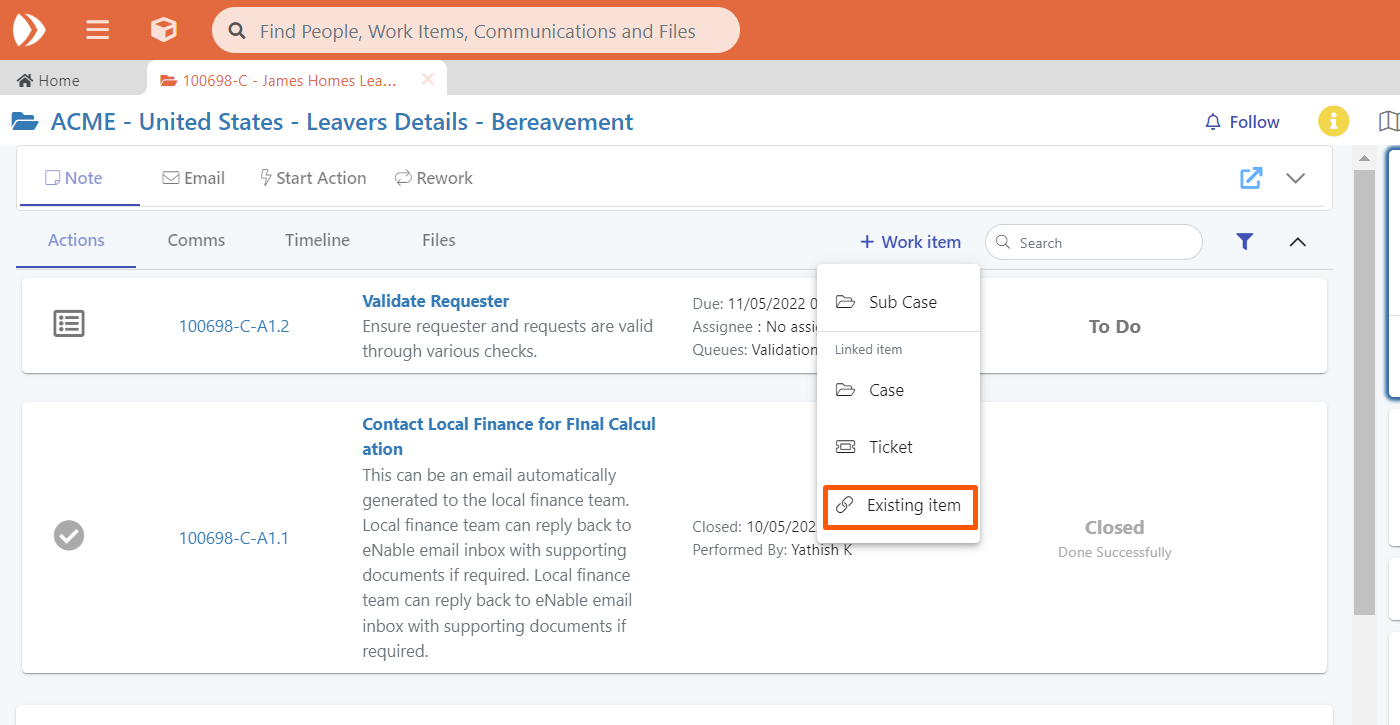Open the Validate Requester action link
1400x725 pixels.
point(435,301)
